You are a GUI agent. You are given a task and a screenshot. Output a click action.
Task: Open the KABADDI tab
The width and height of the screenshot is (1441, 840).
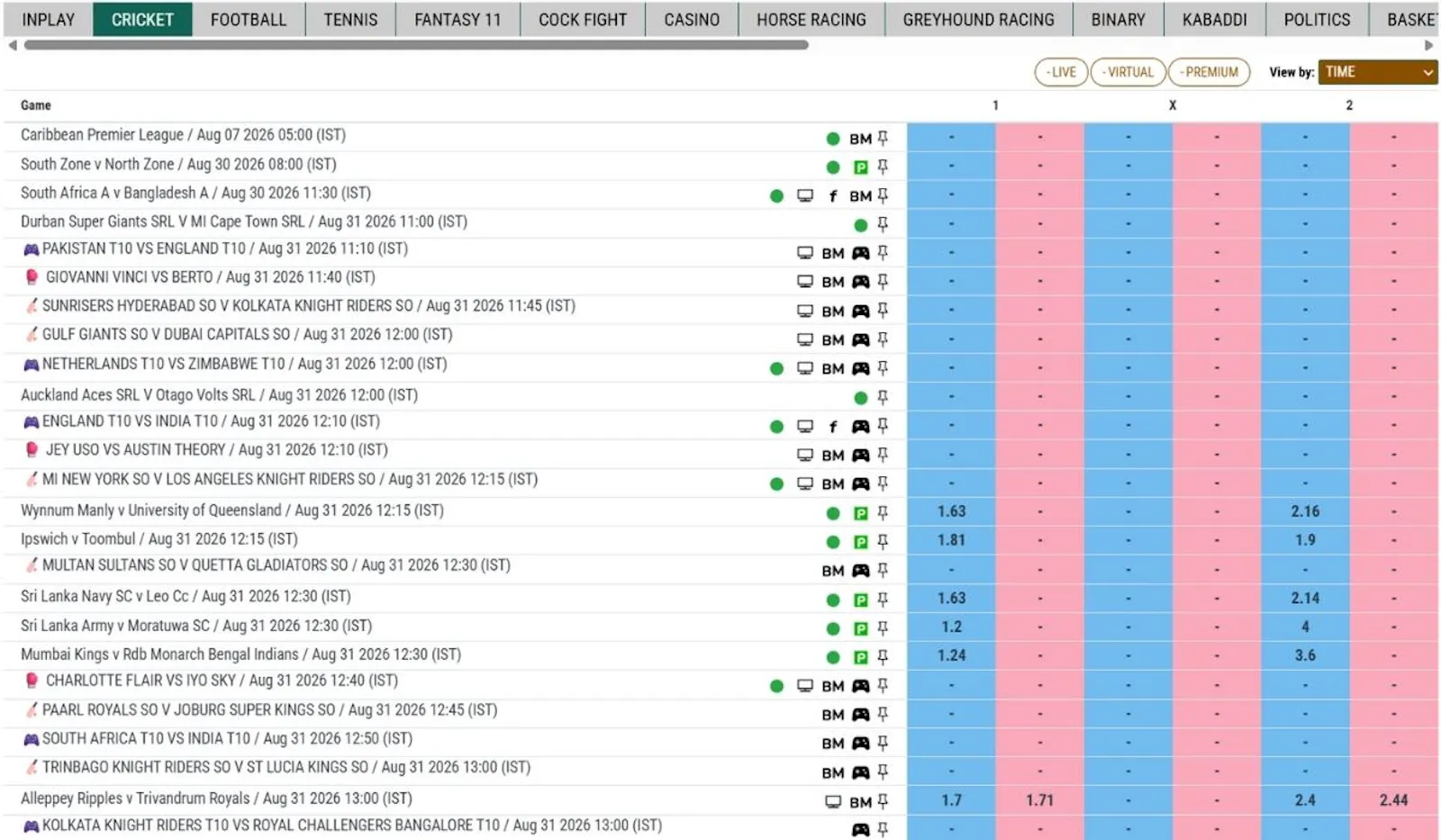click(x=1214, y=19)
